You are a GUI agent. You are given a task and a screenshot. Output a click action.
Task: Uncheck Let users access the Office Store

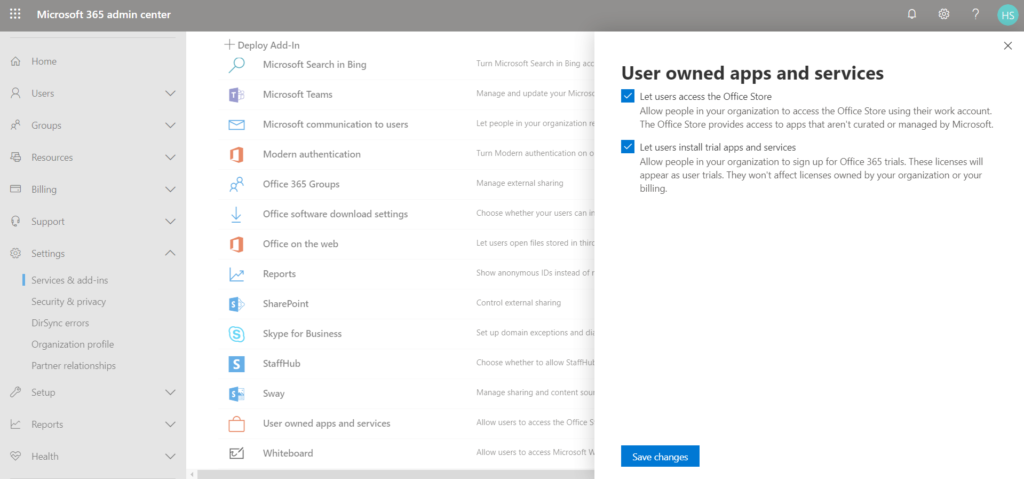tap(628, 96)
